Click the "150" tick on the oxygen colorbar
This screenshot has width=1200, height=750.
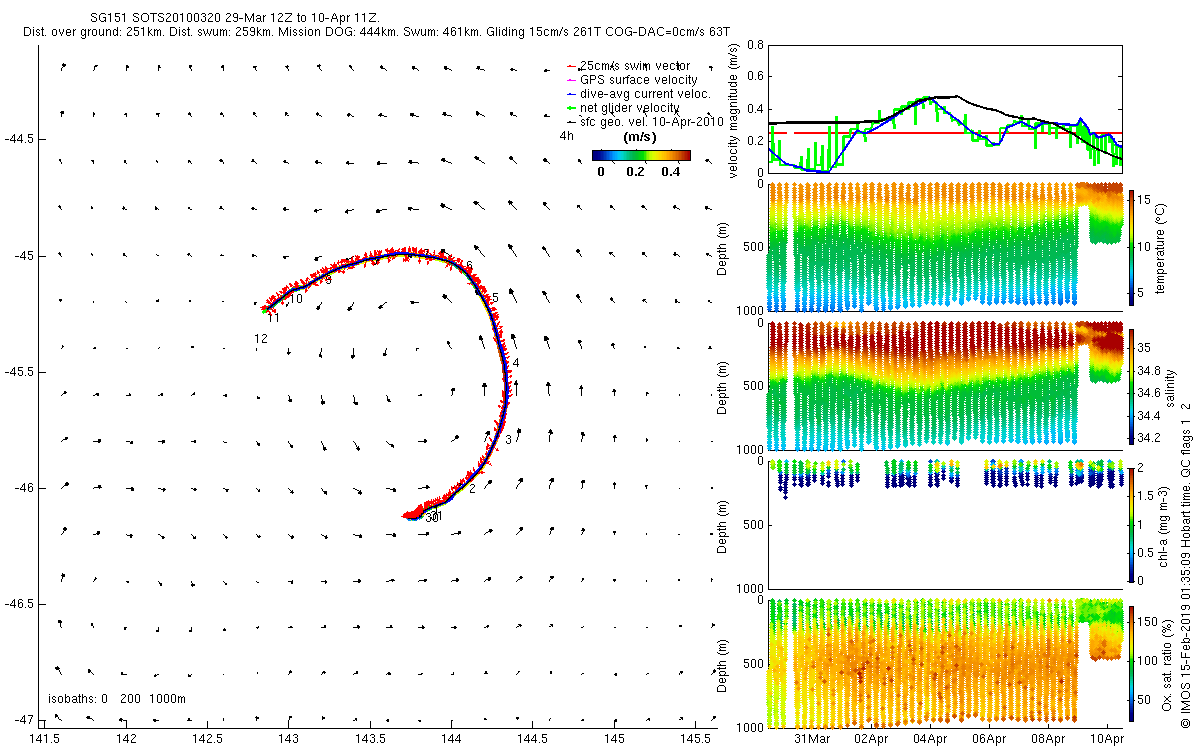pyautogui.click(x=1149, y=621)
